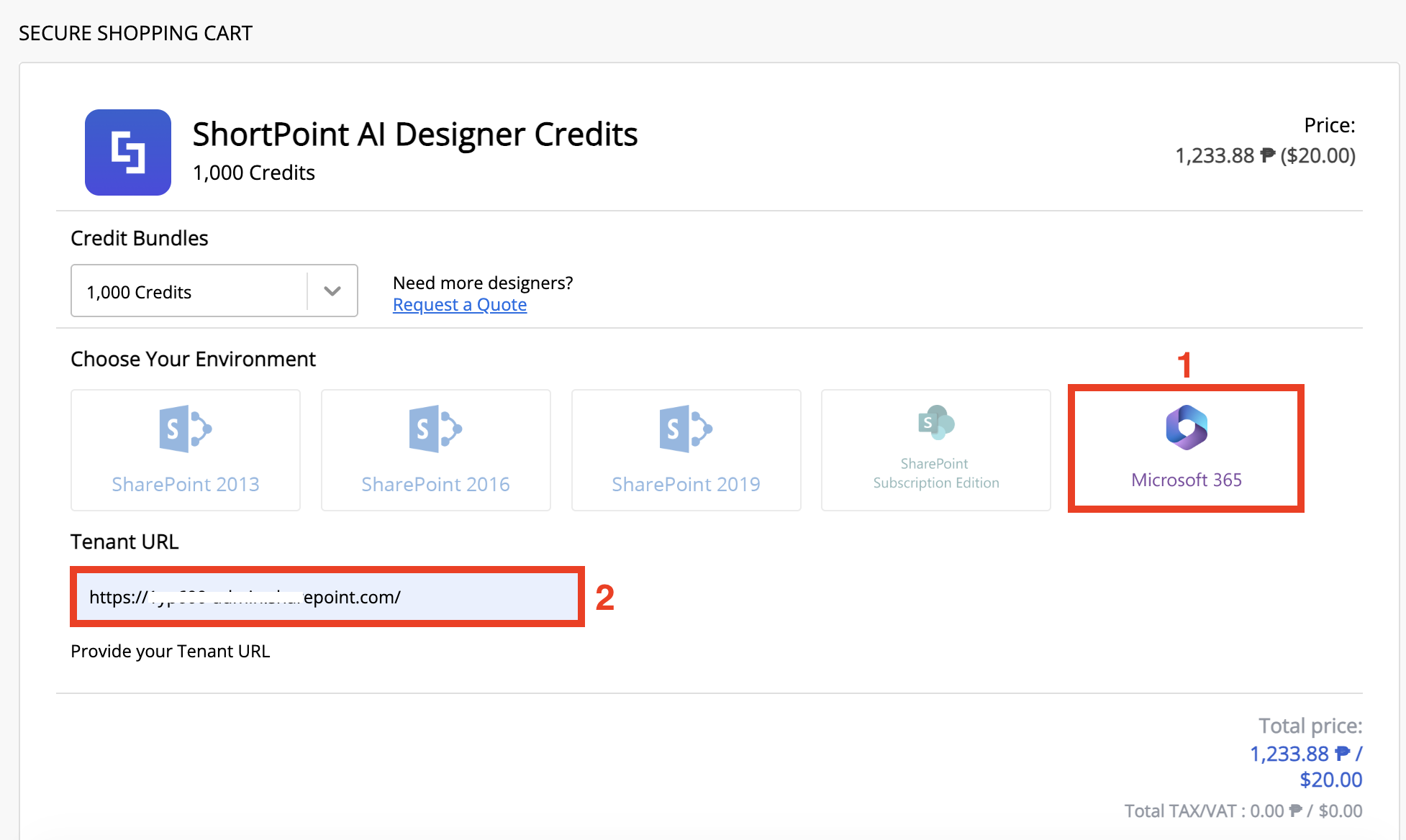Click the Tenant URL input field
1406x840 pixels.
327,597
